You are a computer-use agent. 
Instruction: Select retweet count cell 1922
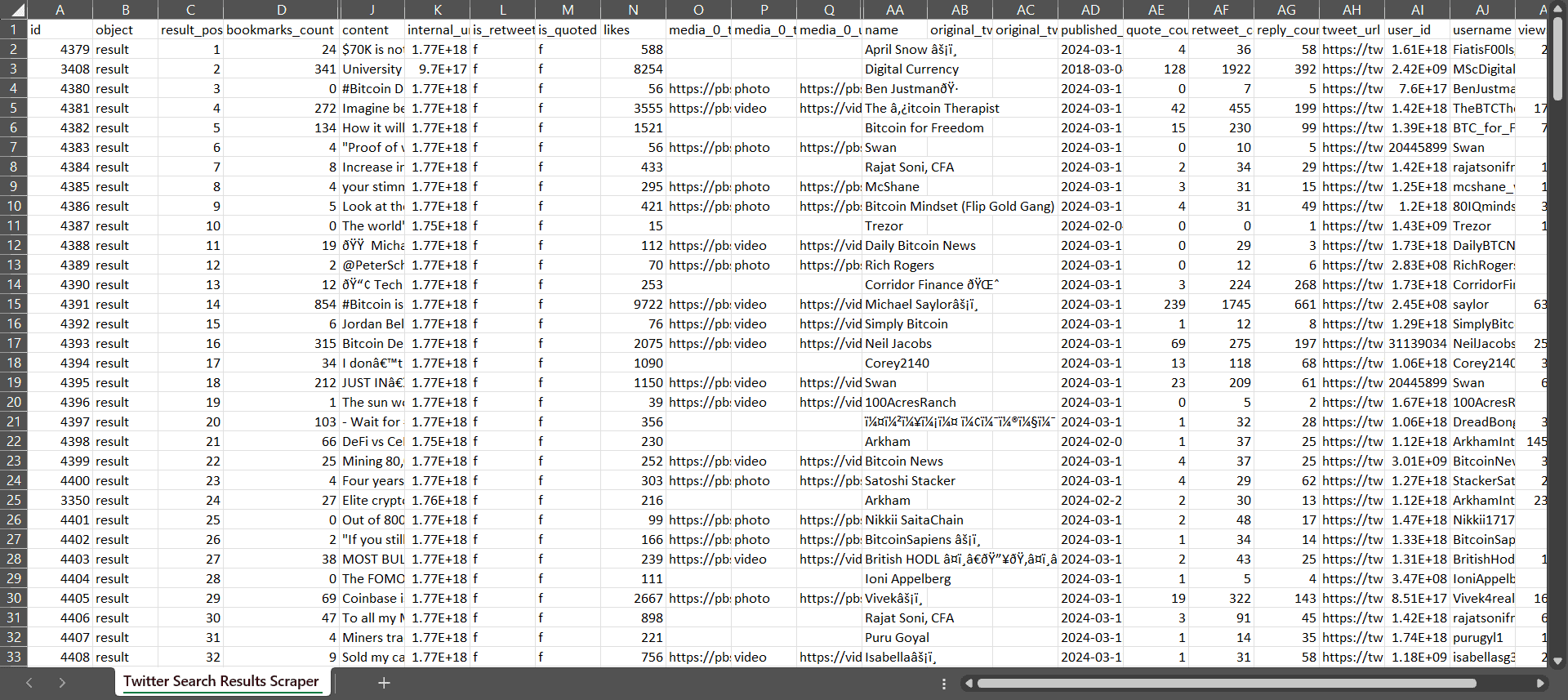tap(1222, 69)
